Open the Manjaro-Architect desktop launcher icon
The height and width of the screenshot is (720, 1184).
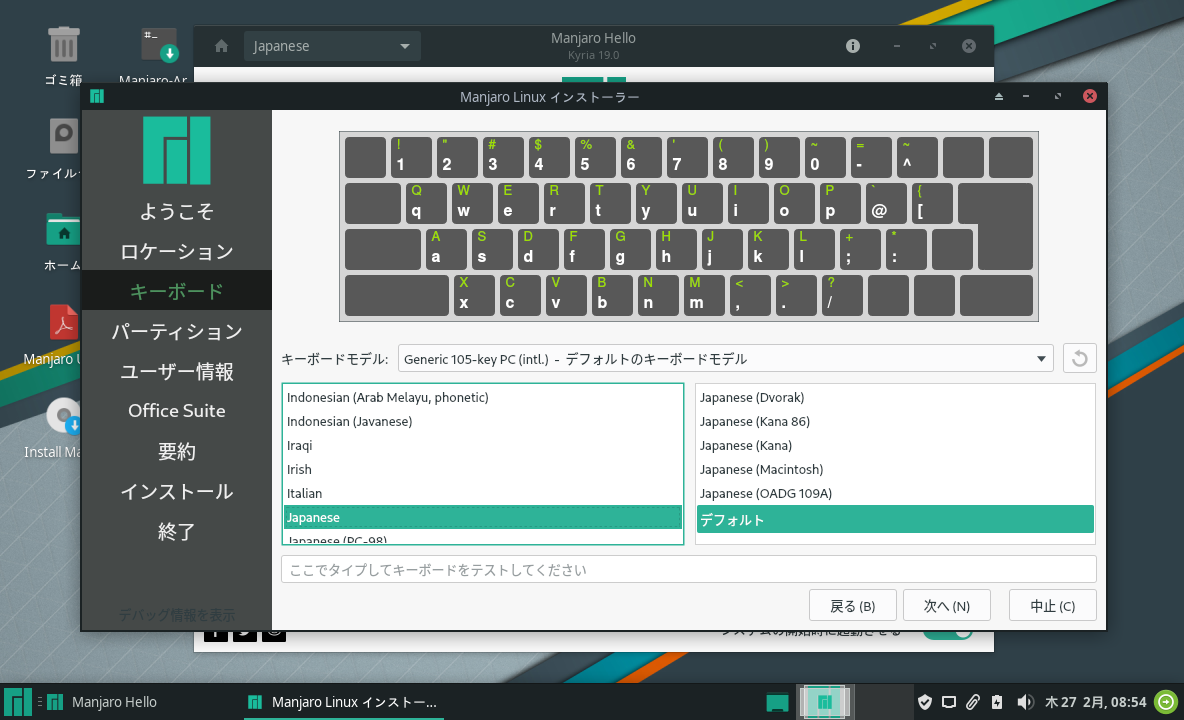click(159, 45)
